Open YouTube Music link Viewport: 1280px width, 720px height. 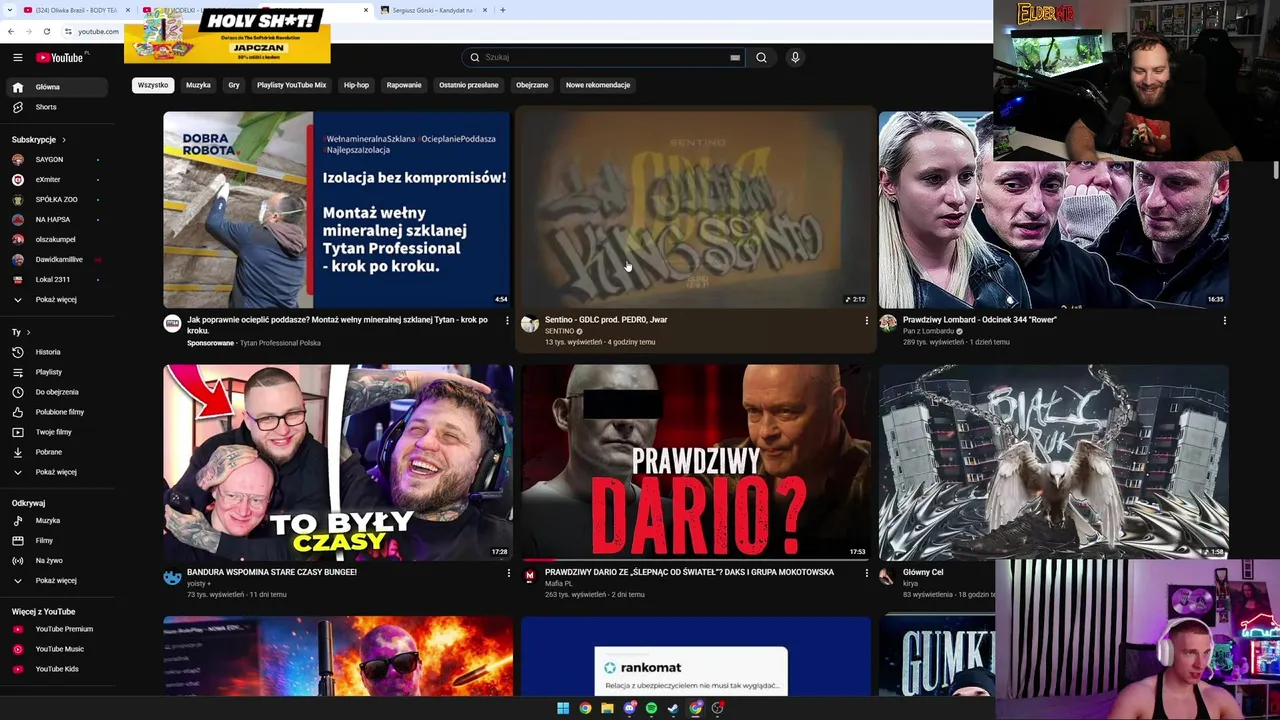[x=57, y=649]
